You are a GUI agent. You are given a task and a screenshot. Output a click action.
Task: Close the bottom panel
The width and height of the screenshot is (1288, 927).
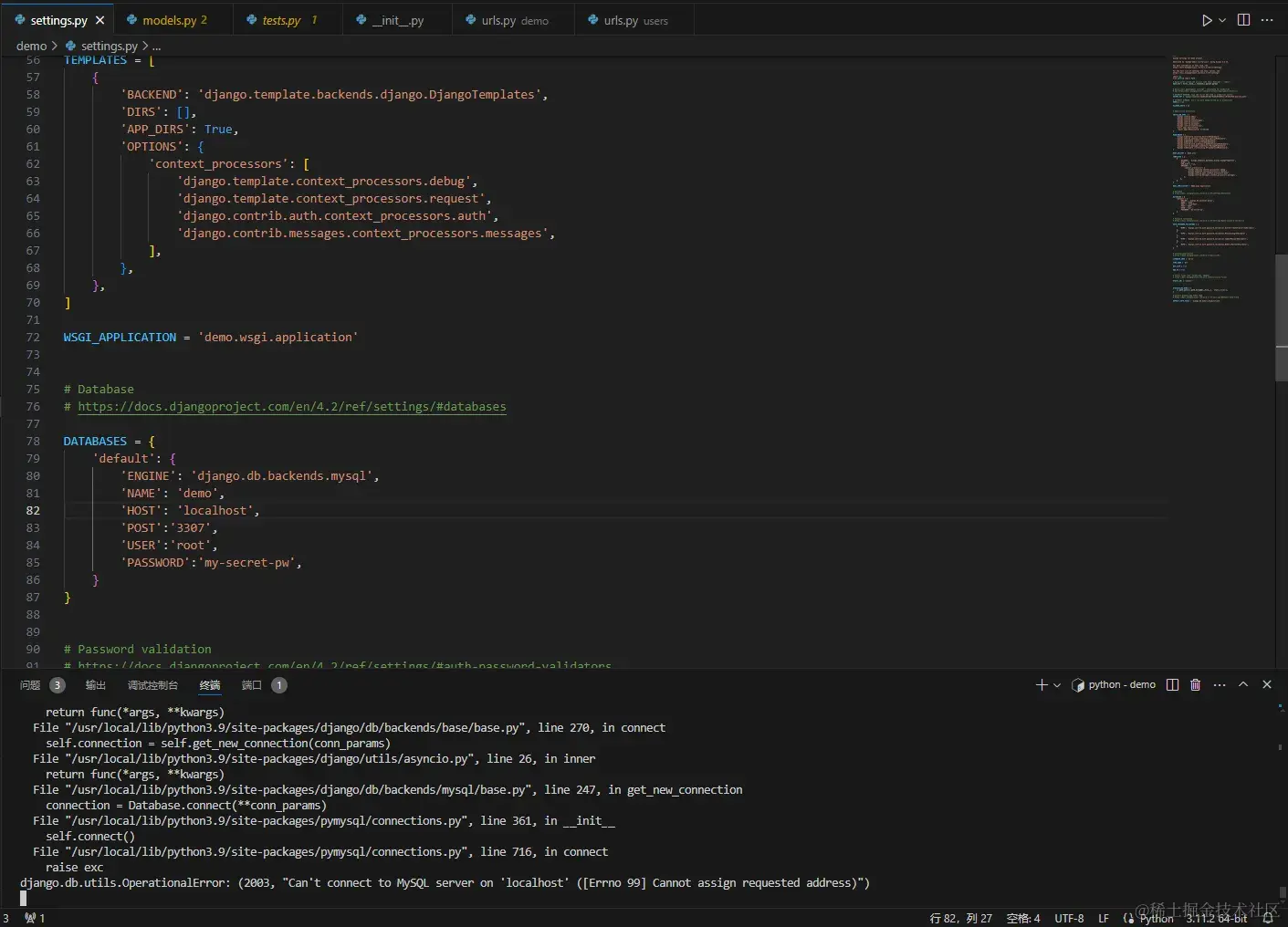pos(1267,684)
